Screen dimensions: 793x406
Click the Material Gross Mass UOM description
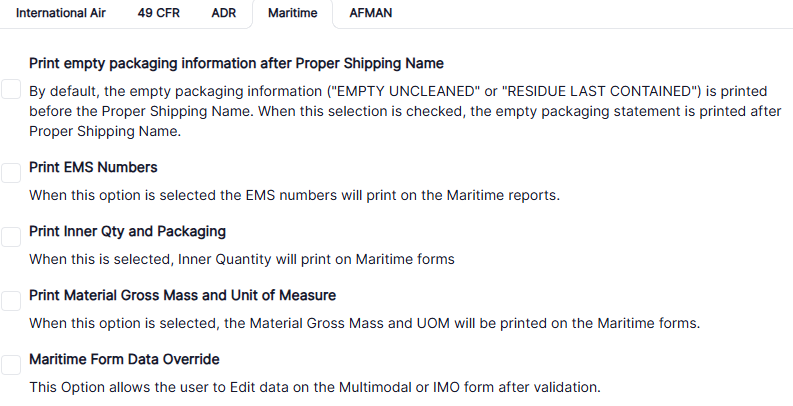[x=364, y=323]
